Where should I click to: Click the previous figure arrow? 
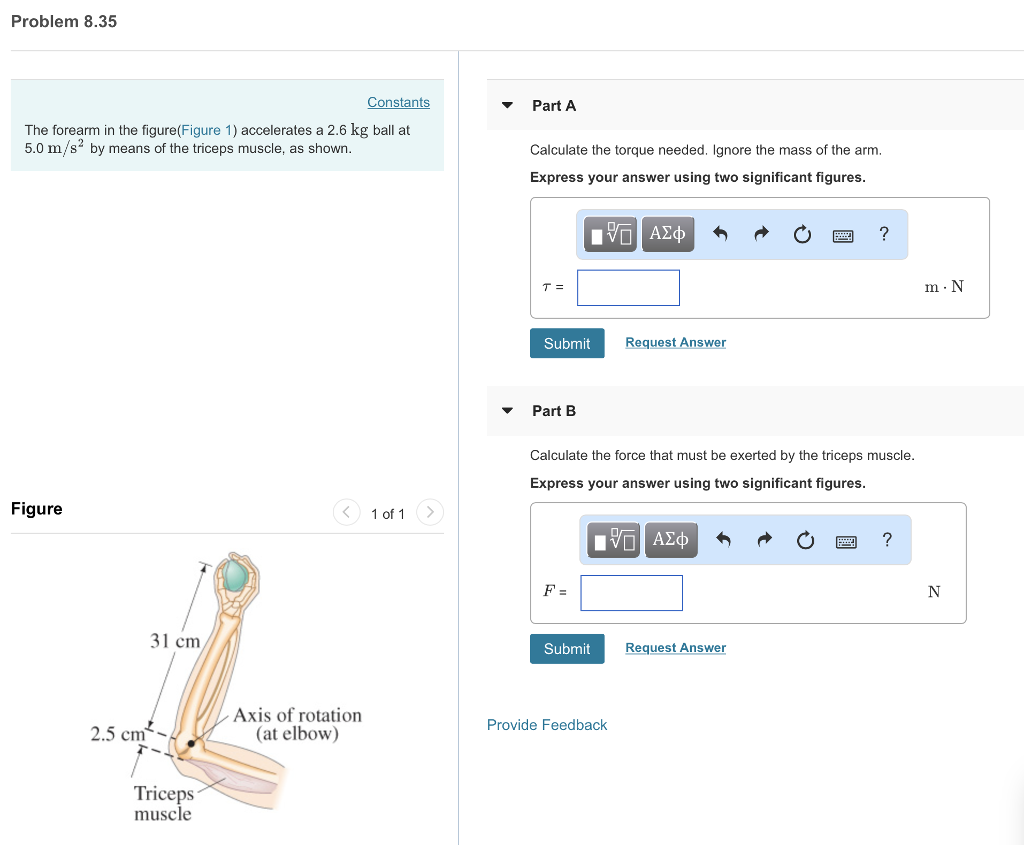[x=346, y=512]
